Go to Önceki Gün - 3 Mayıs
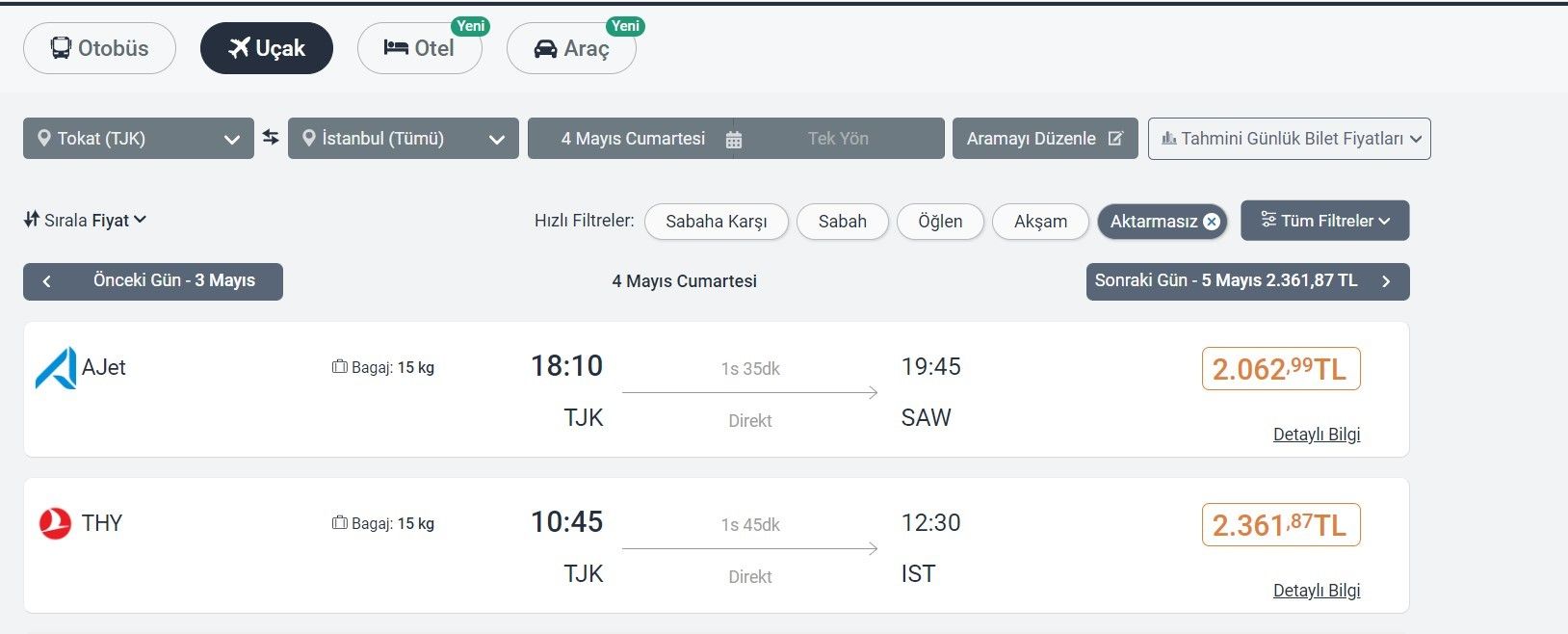 [153, 281]
